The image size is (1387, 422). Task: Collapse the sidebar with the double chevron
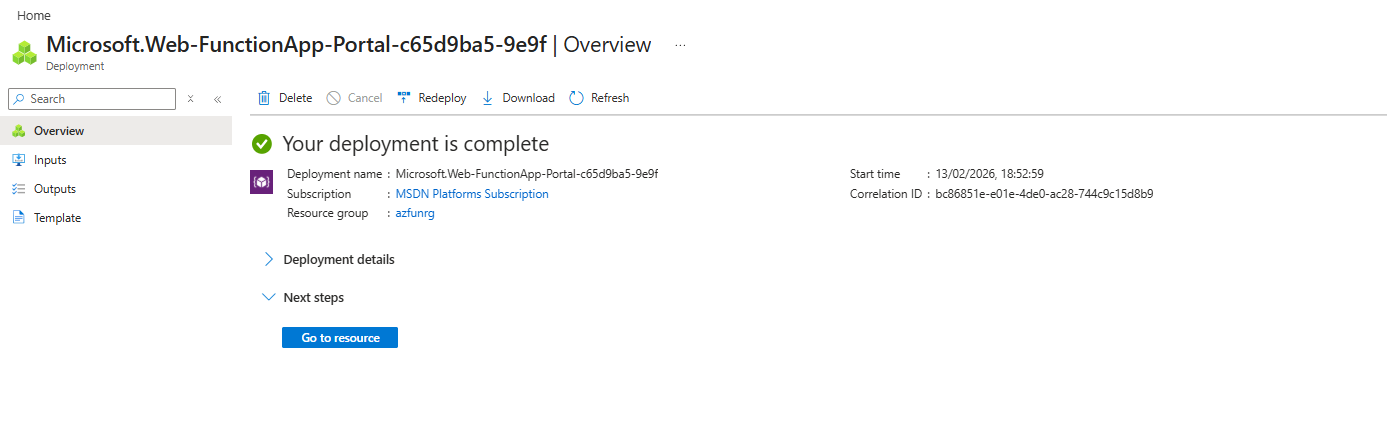(x=217, y=99)
